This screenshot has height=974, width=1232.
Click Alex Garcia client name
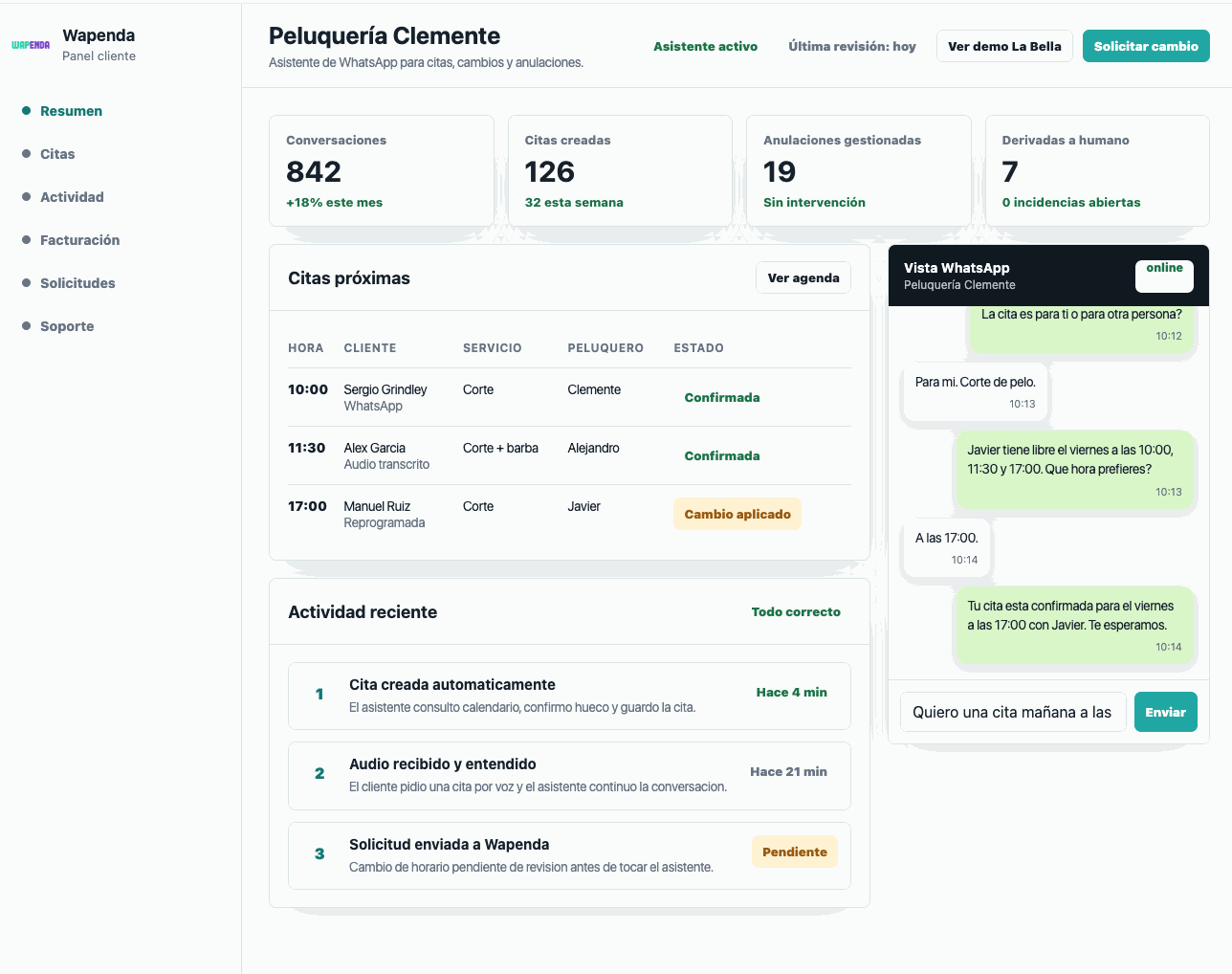tap(374, 448)
